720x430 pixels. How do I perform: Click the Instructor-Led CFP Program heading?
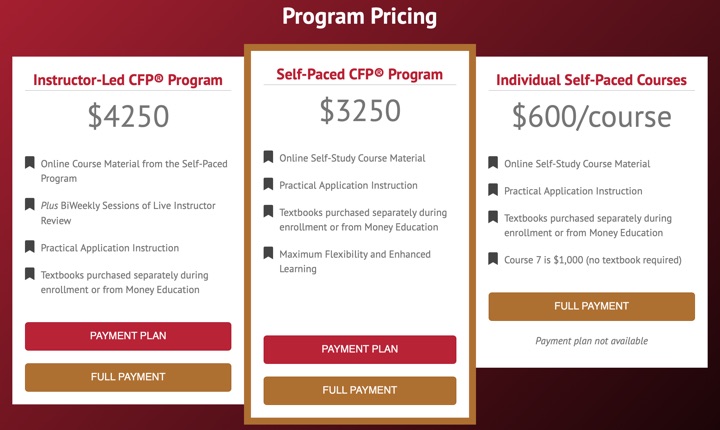click(128, 80)
